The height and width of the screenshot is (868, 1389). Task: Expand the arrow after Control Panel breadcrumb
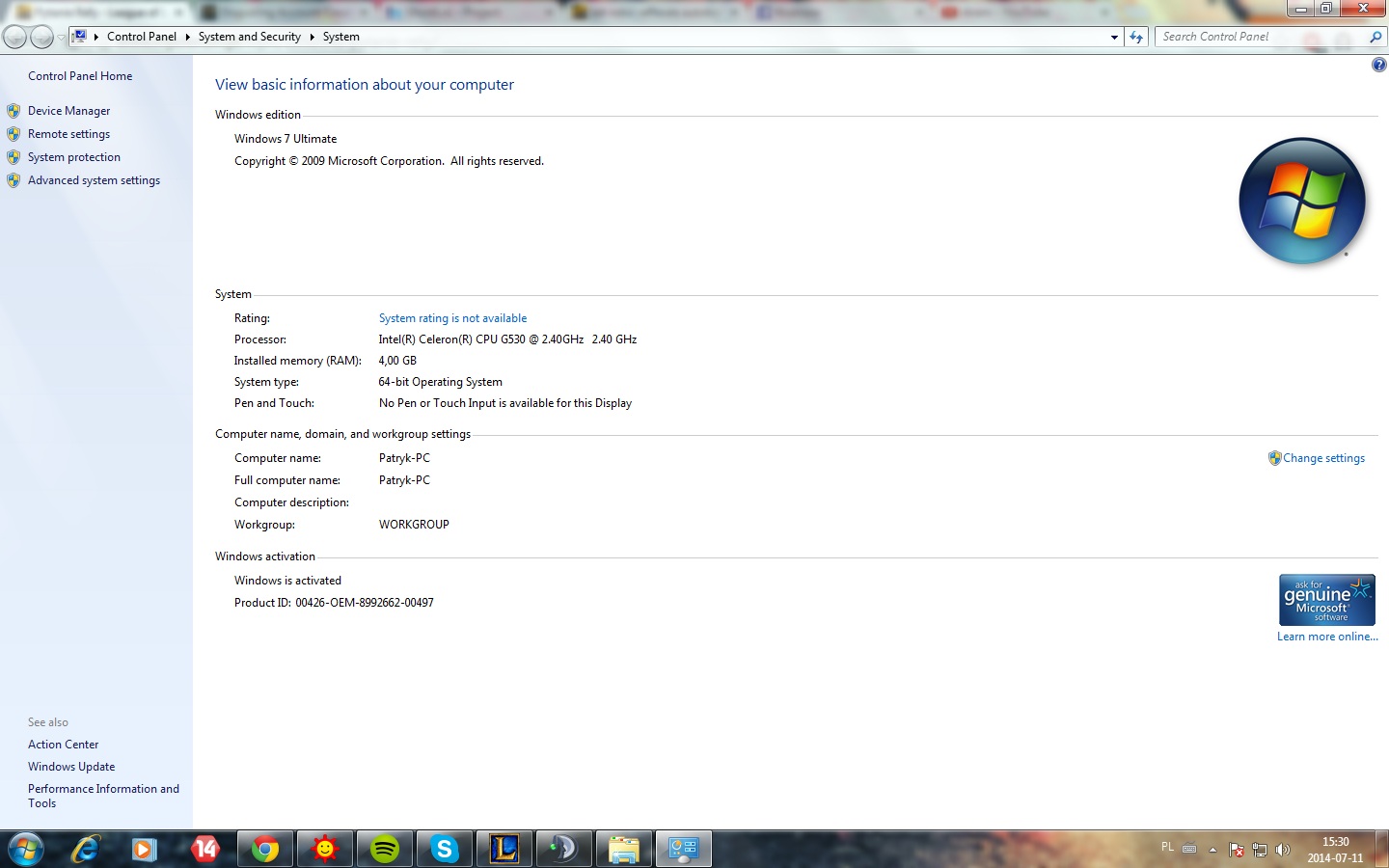[x=187, y=37]
